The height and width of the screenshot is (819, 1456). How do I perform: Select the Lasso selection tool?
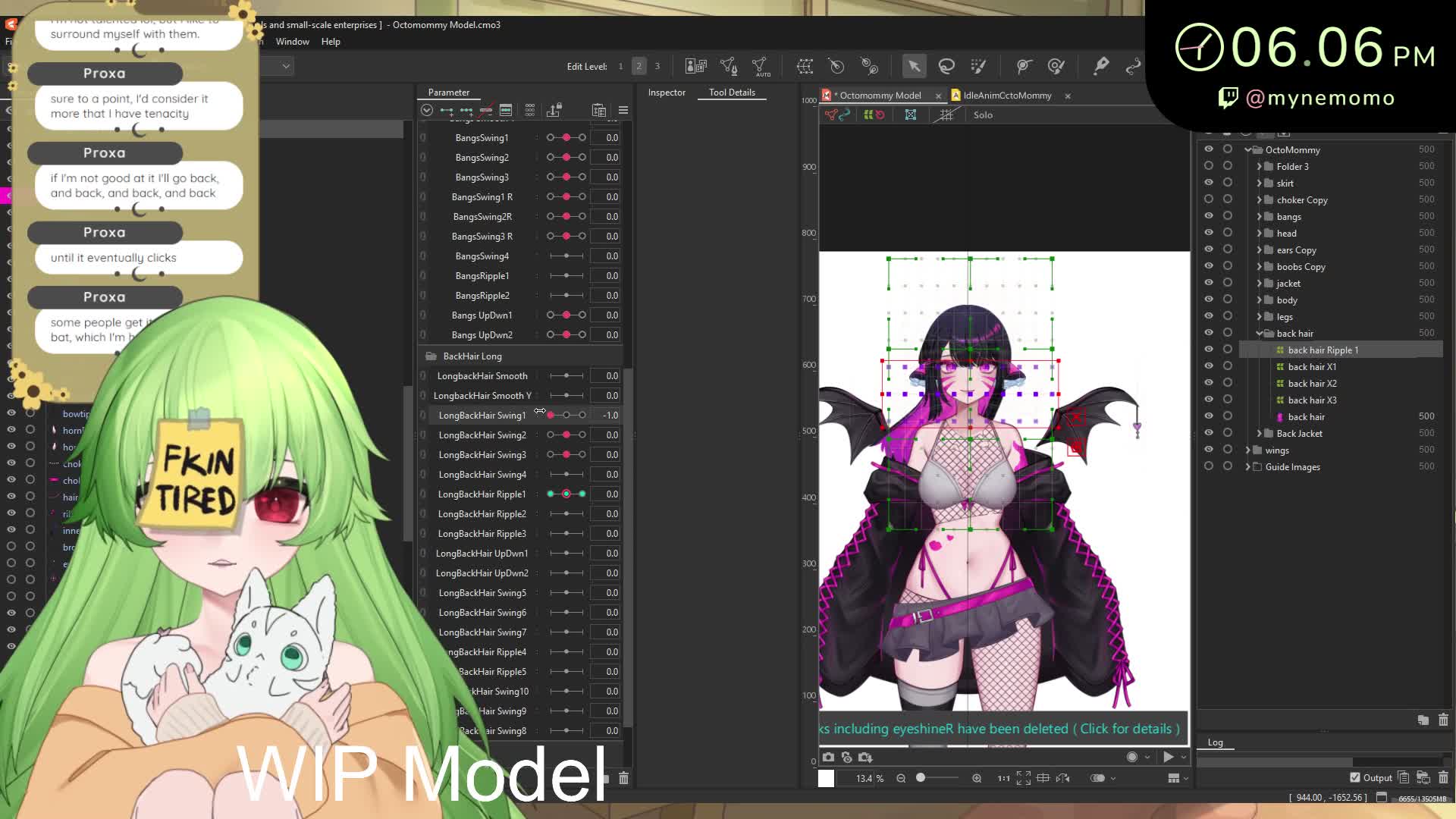(946, 67)
